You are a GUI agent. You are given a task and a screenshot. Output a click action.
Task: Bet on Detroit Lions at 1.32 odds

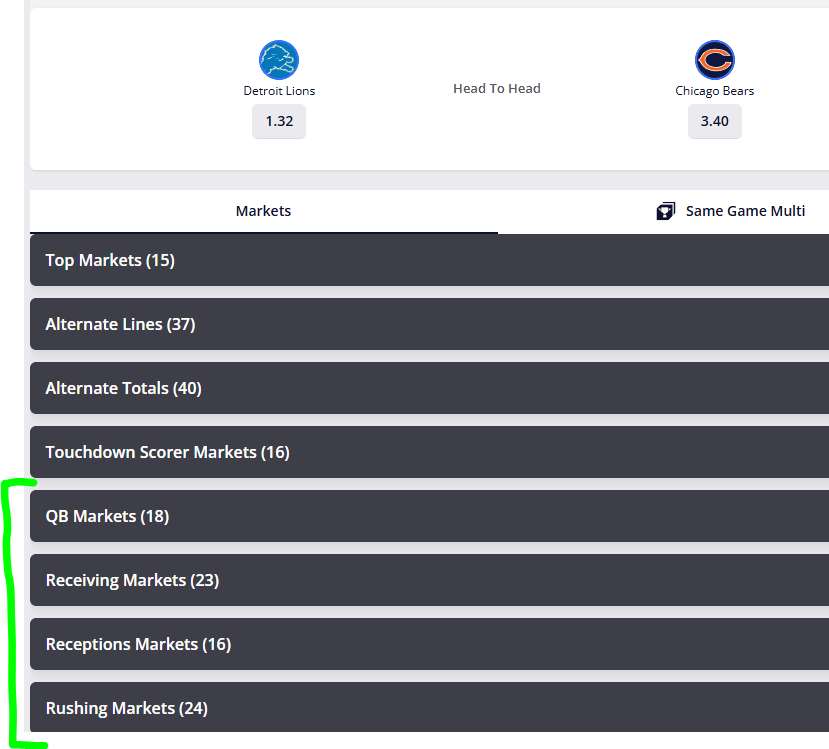pyautogui.click(x=279, y=121)
